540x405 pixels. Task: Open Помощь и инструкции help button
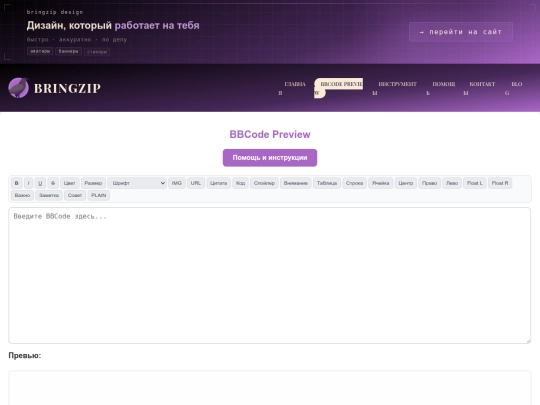pos(270,158)
